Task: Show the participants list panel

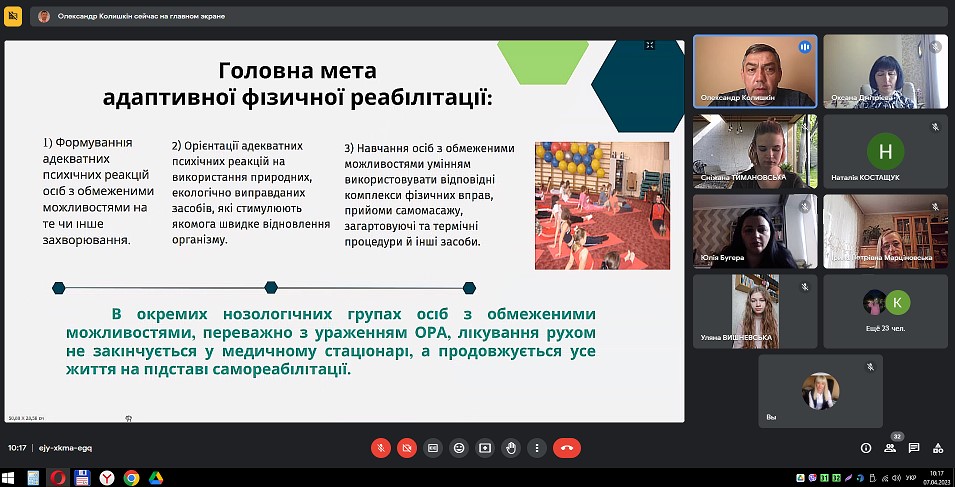Action: coord(890,448)
